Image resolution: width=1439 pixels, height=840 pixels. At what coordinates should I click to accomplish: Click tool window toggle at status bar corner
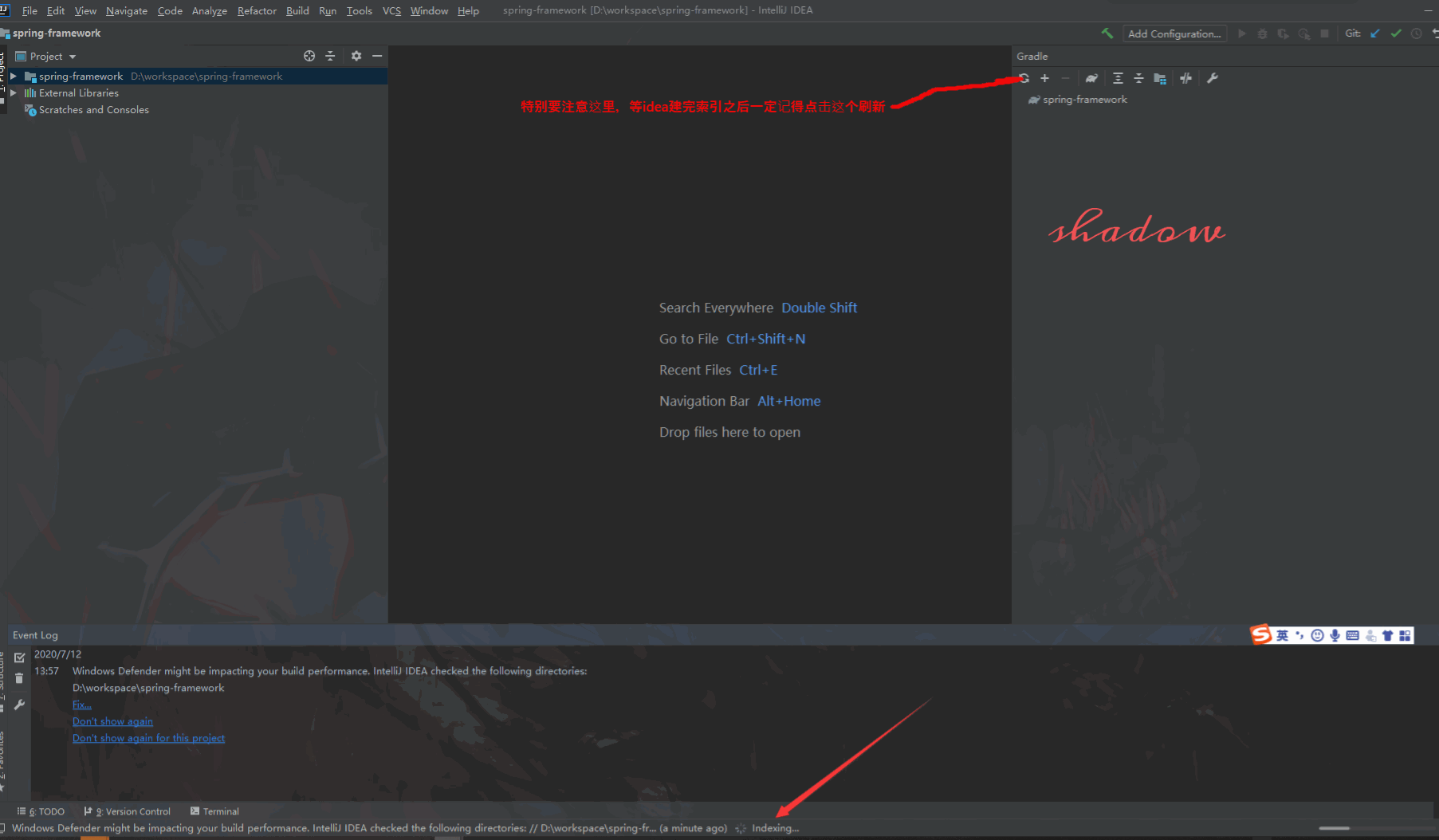[x=3, y=828]
